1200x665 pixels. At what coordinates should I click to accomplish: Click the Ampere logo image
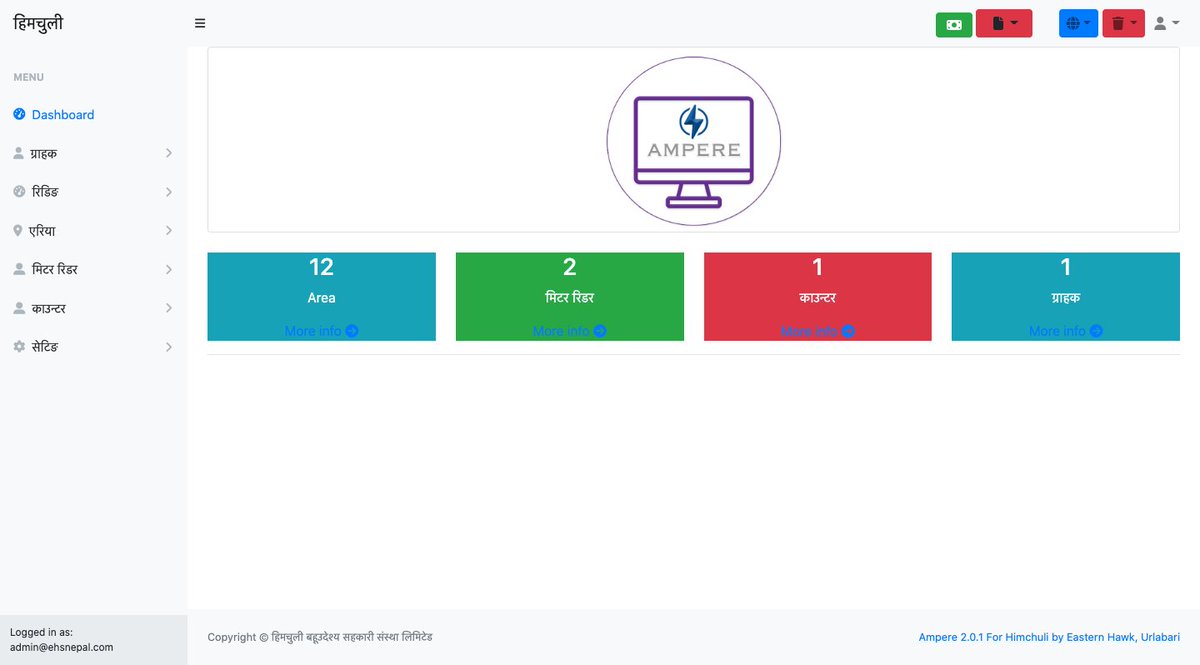click(x=694, y=140)
